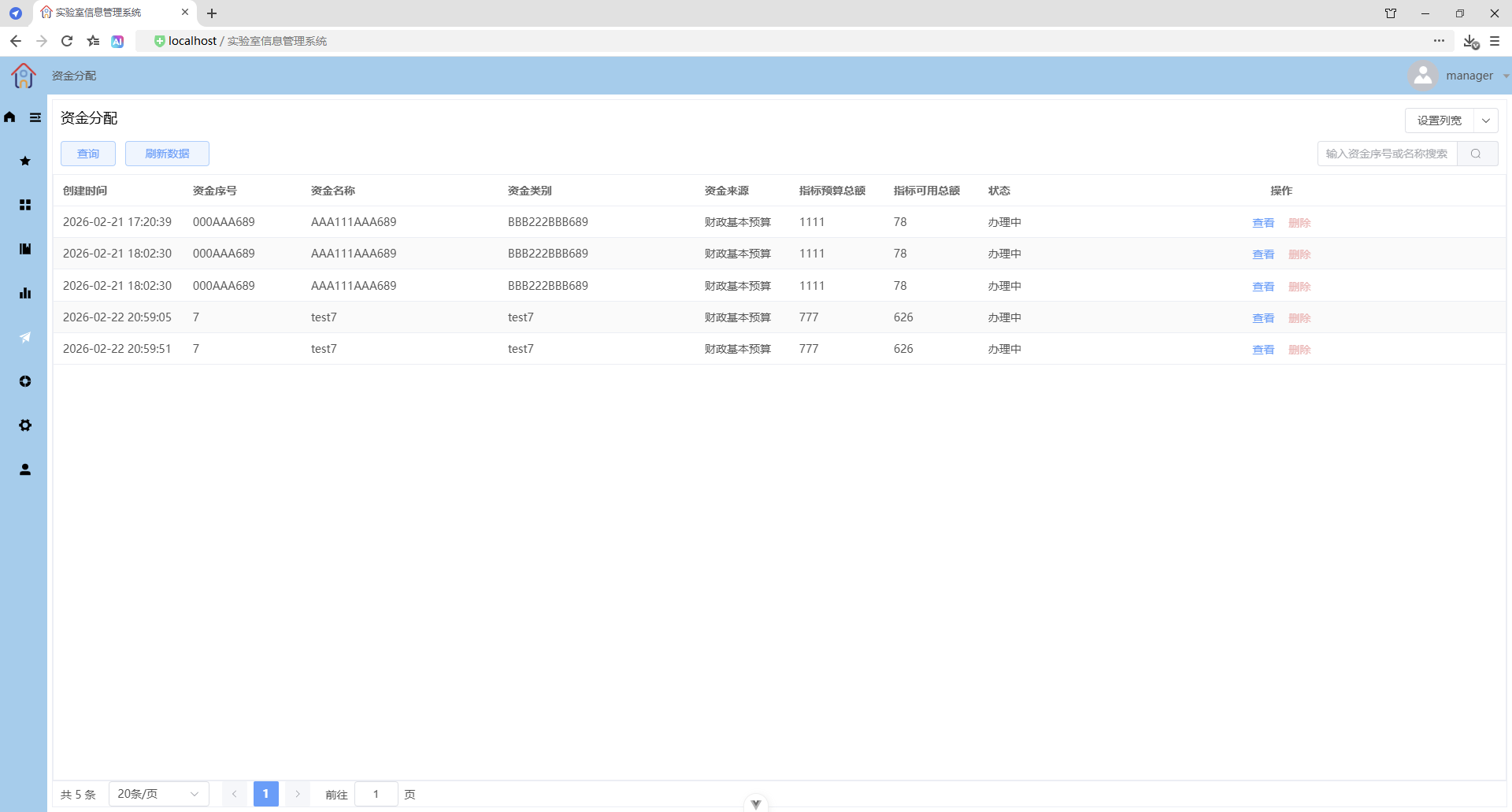Image resolution: width=1512 pixels, height=812 pixels.
Task: Open the four-square grid sidebar icon
Action: pos(25,205)
